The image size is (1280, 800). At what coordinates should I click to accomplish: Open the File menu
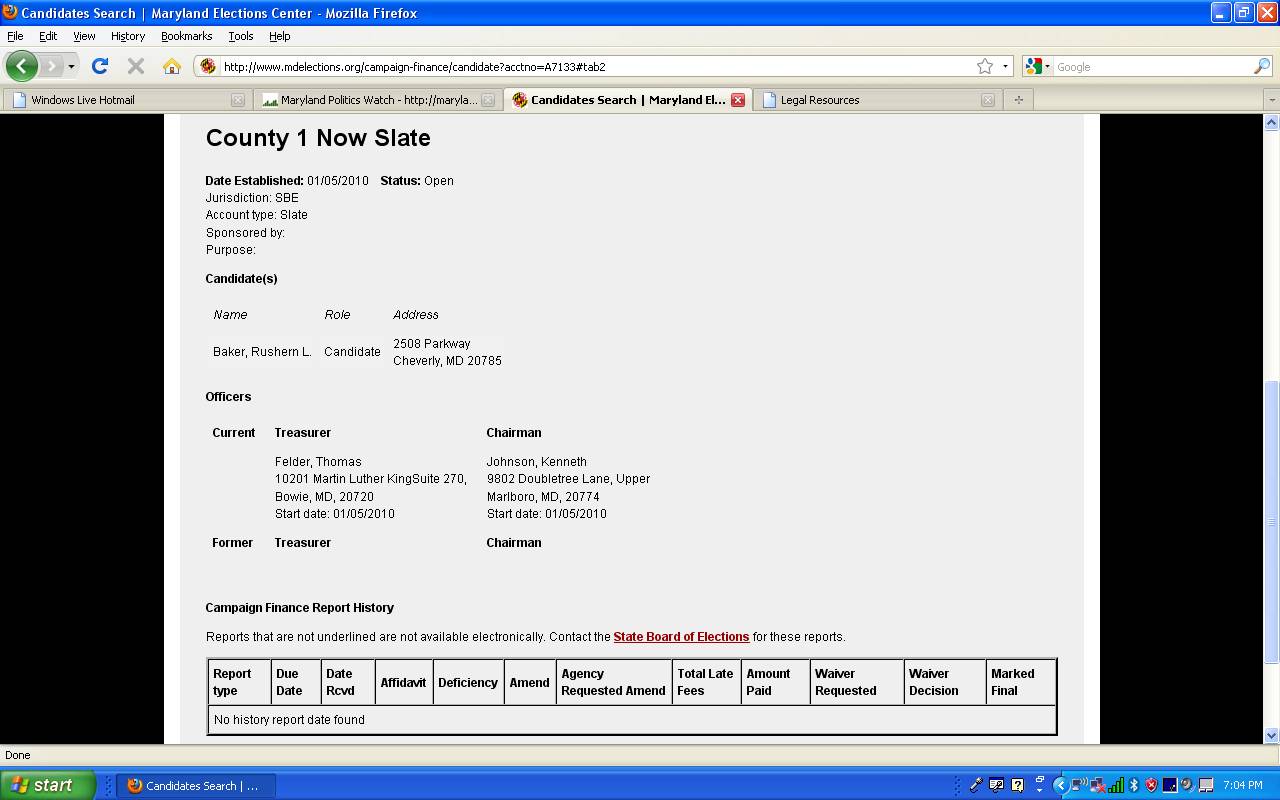point(15,36)
